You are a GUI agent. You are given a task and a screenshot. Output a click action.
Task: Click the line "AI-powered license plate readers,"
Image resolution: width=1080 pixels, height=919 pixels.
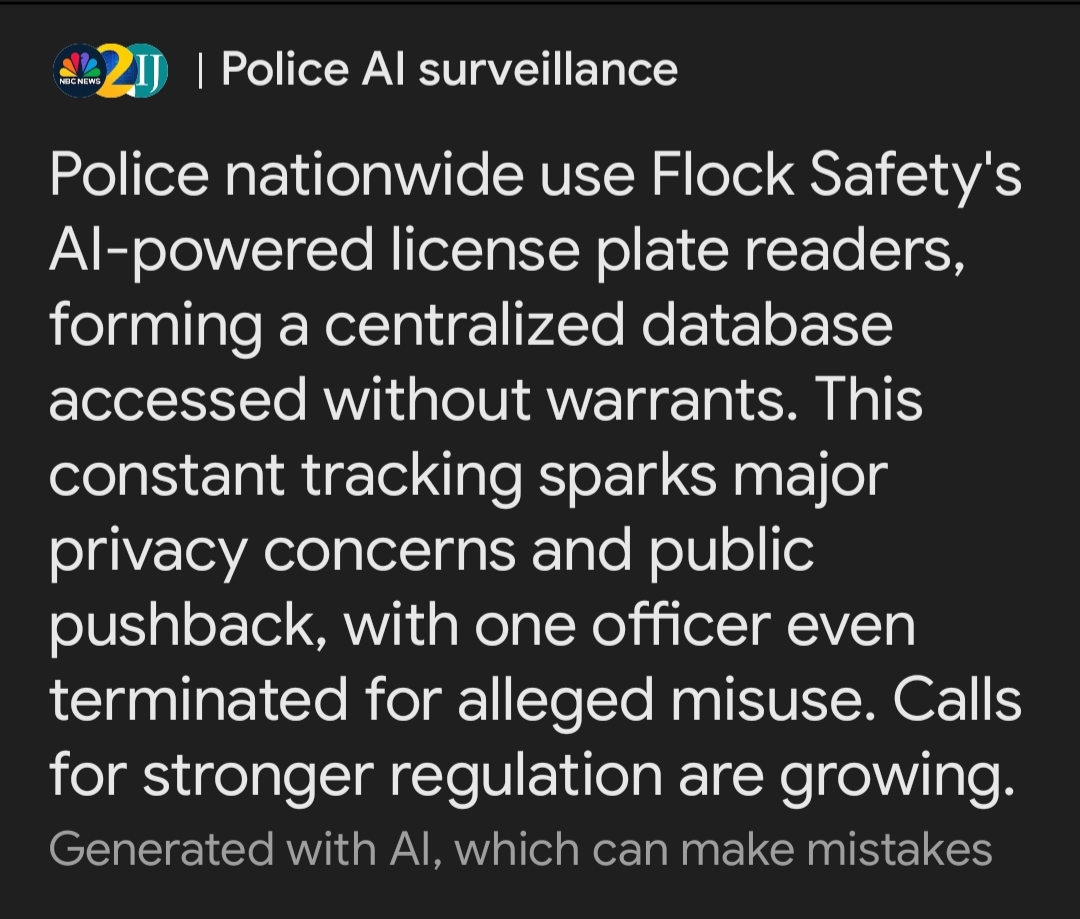pos(507,252)
